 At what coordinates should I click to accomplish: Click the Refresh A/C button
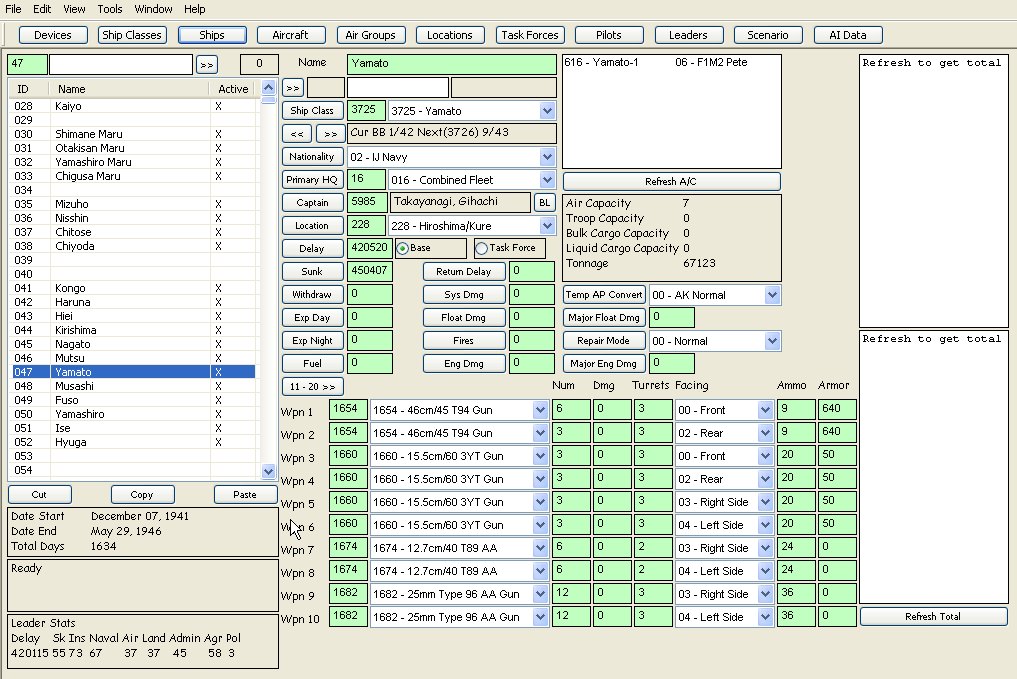pos(671,181)
